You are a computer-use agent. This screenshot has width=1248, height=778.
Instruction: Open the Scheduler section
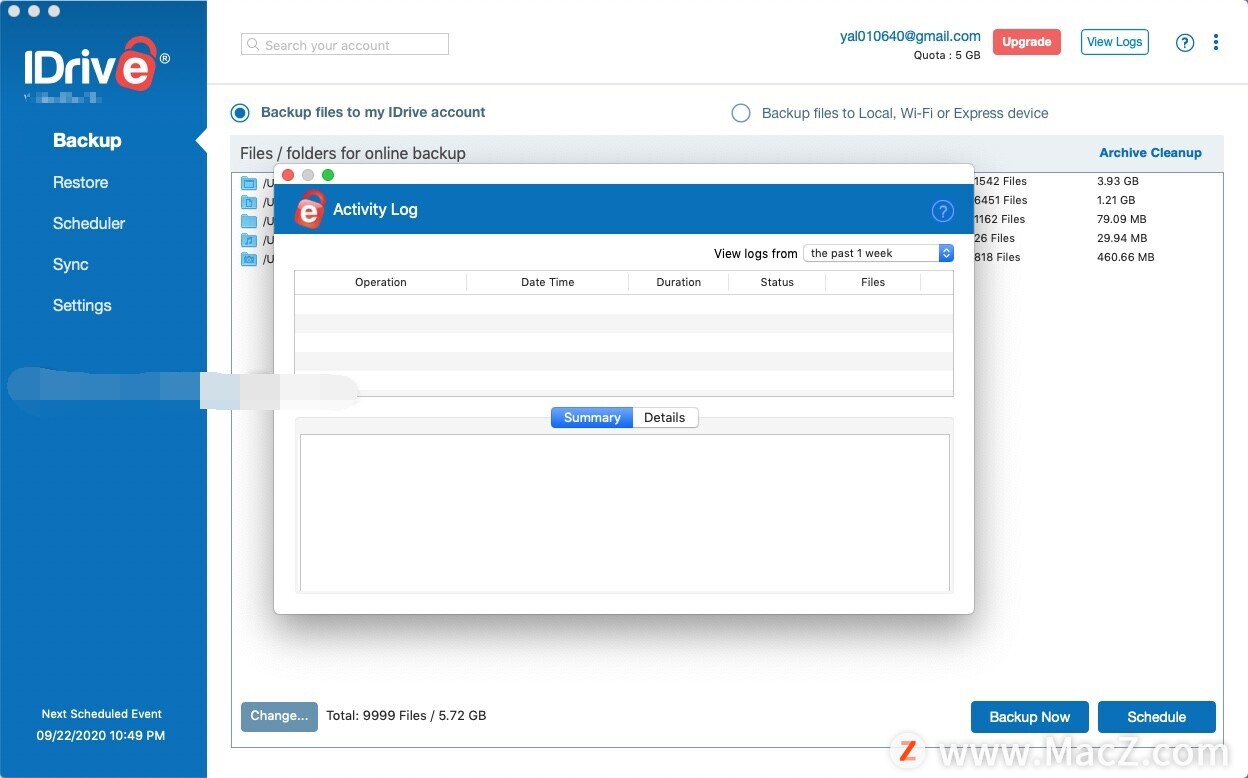click(89, 223)
